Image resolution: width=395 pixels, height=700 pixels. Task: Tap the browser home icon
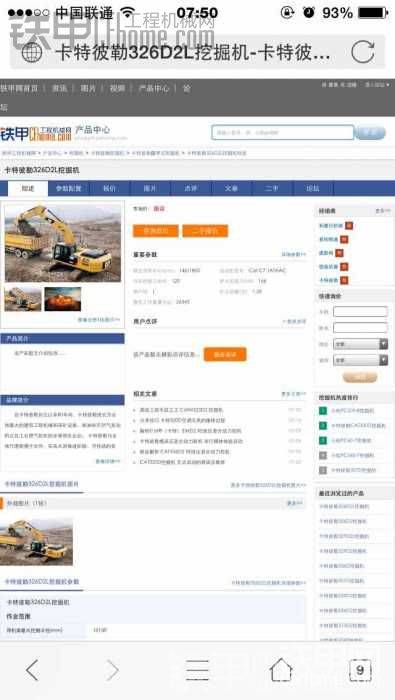click(x=281, y=670)
